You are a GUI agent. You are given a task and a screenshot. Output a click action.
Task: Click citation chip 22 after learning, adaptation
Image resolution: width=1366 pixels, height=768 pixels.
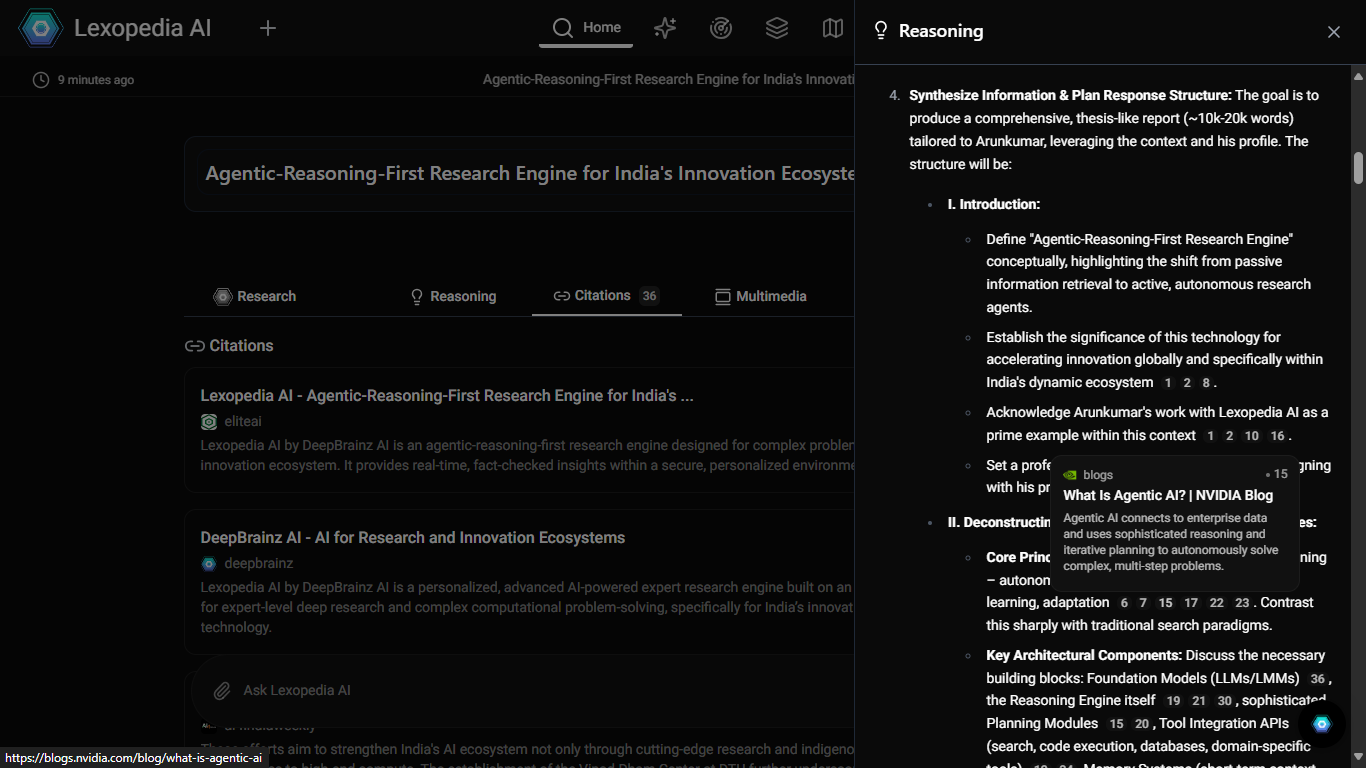[x=1216, y=603]
